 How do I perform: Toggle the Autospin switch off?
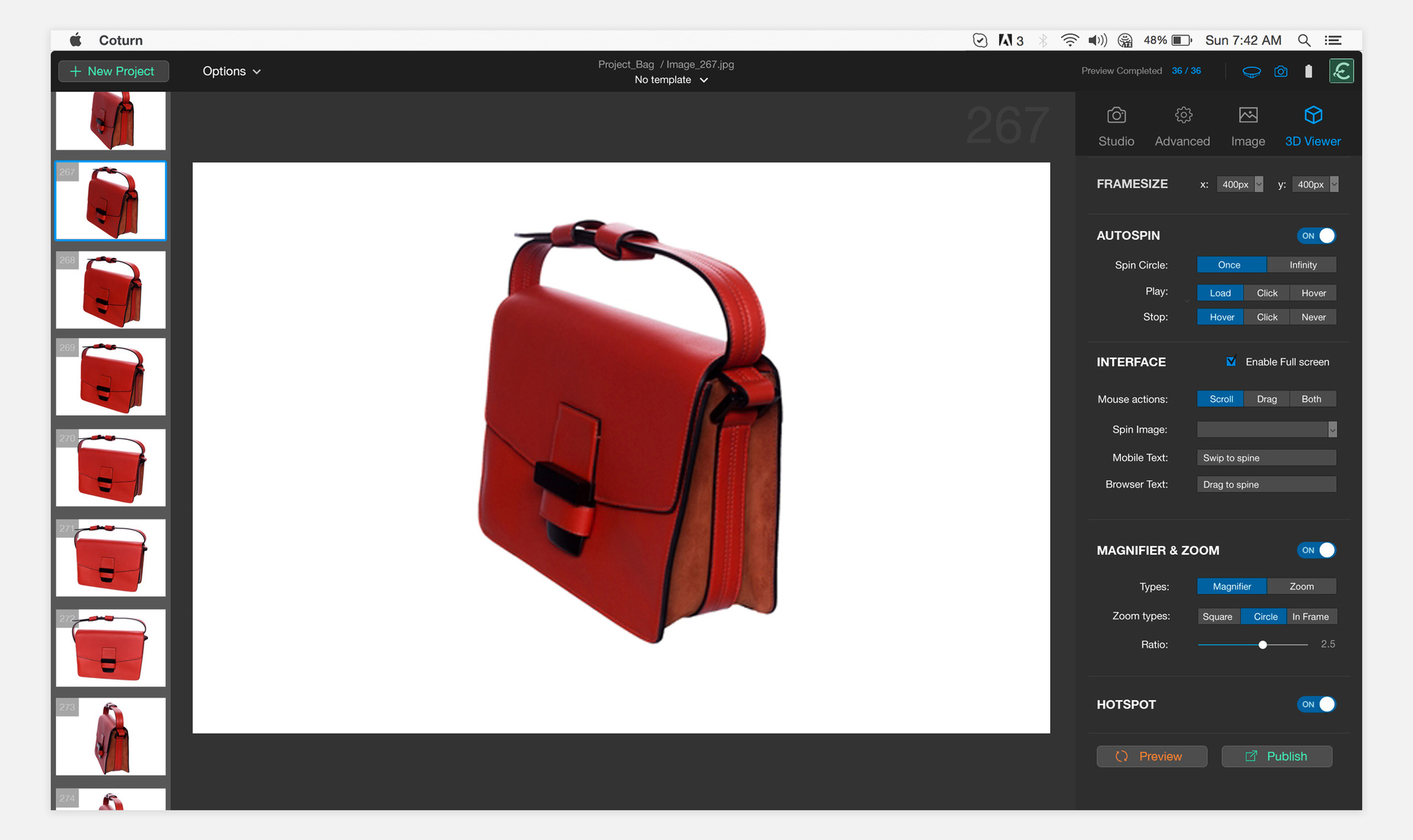pyautogui.click(x=1316, y=236)
